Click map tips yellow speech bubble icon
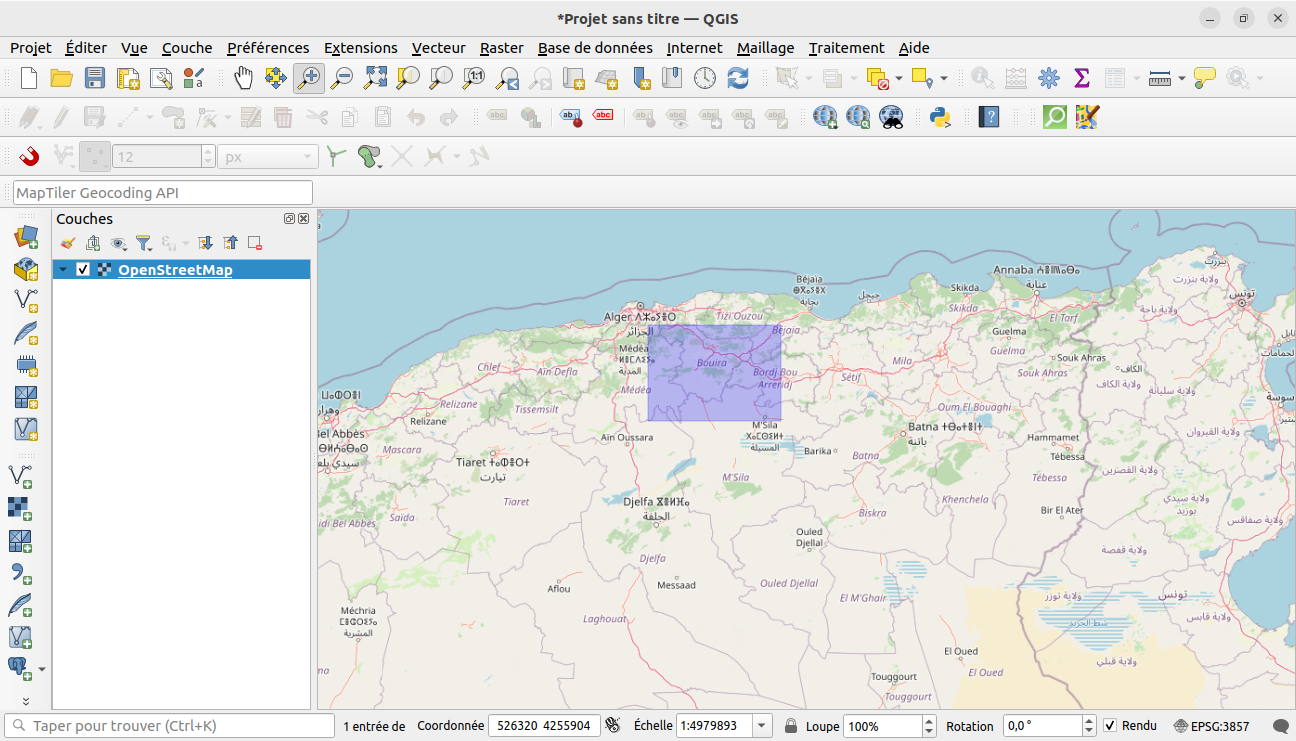 click(x=1204, y=78)
